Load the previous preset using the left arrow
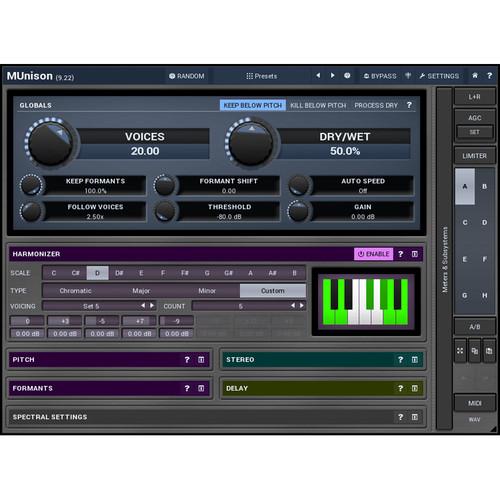Viewport: 500px width, 500px height. [318, 76]
